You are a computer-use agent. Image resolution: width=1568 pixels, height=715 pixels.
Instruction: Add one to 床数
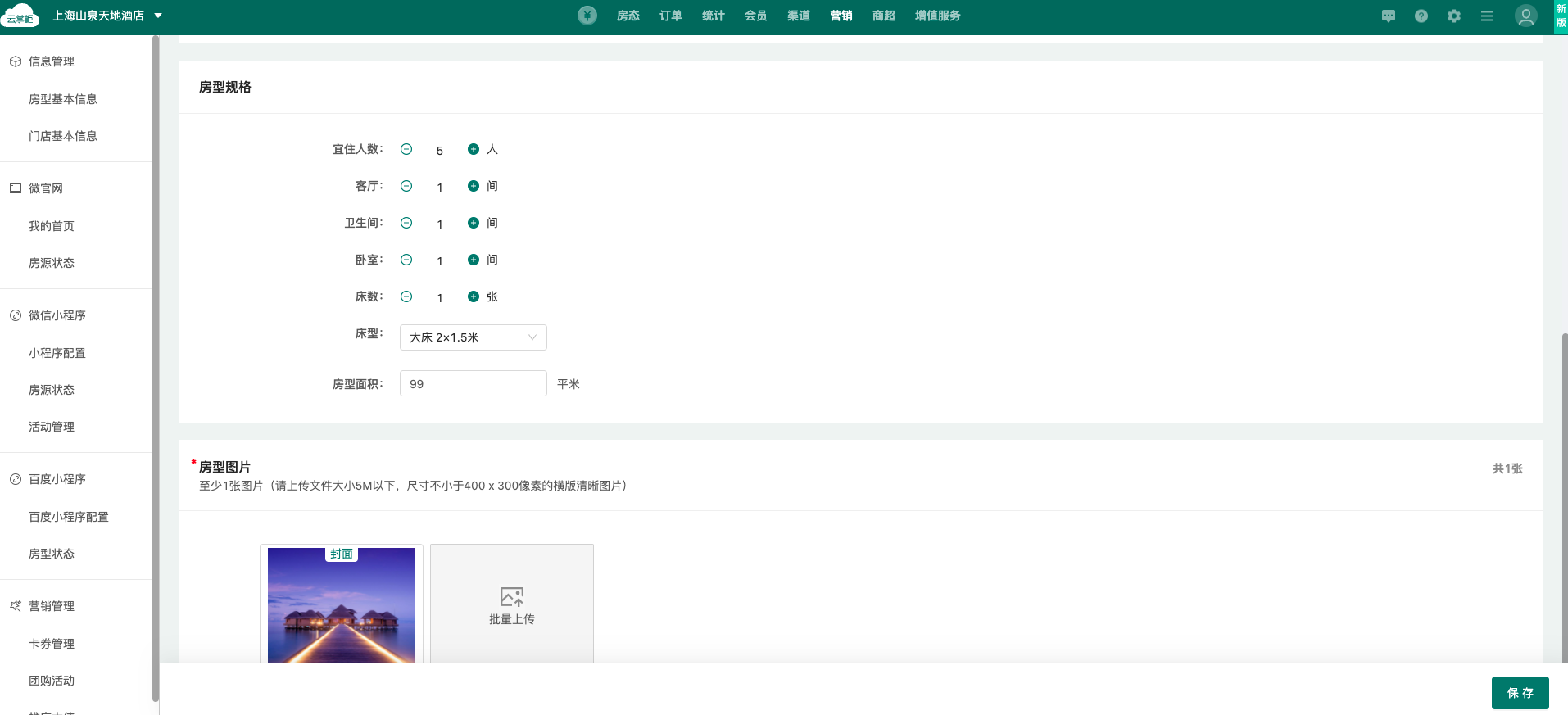(x=474, y=296)
